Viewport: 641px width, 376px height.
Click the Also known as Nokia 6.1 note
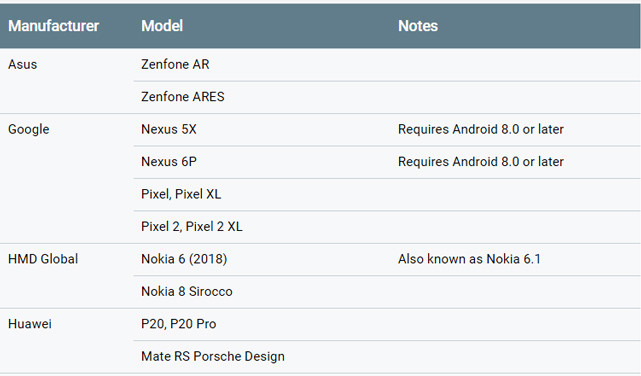tap(469, 259)
